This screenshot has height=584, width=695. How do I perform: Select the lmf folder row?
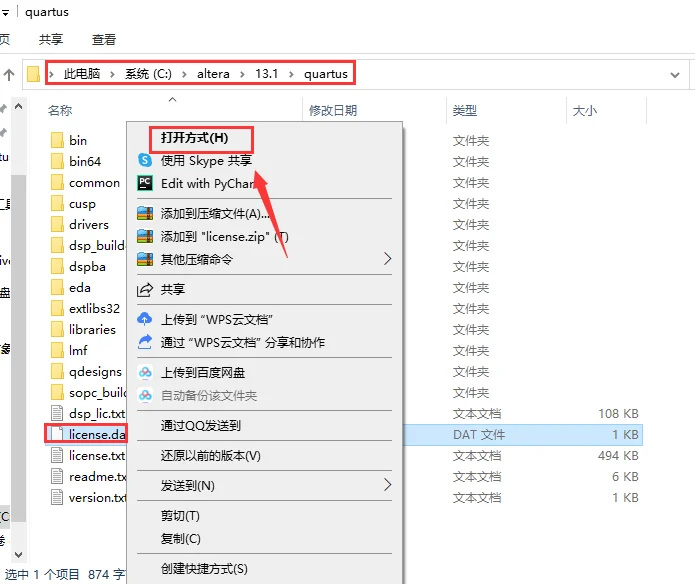(x=78, y=350)
